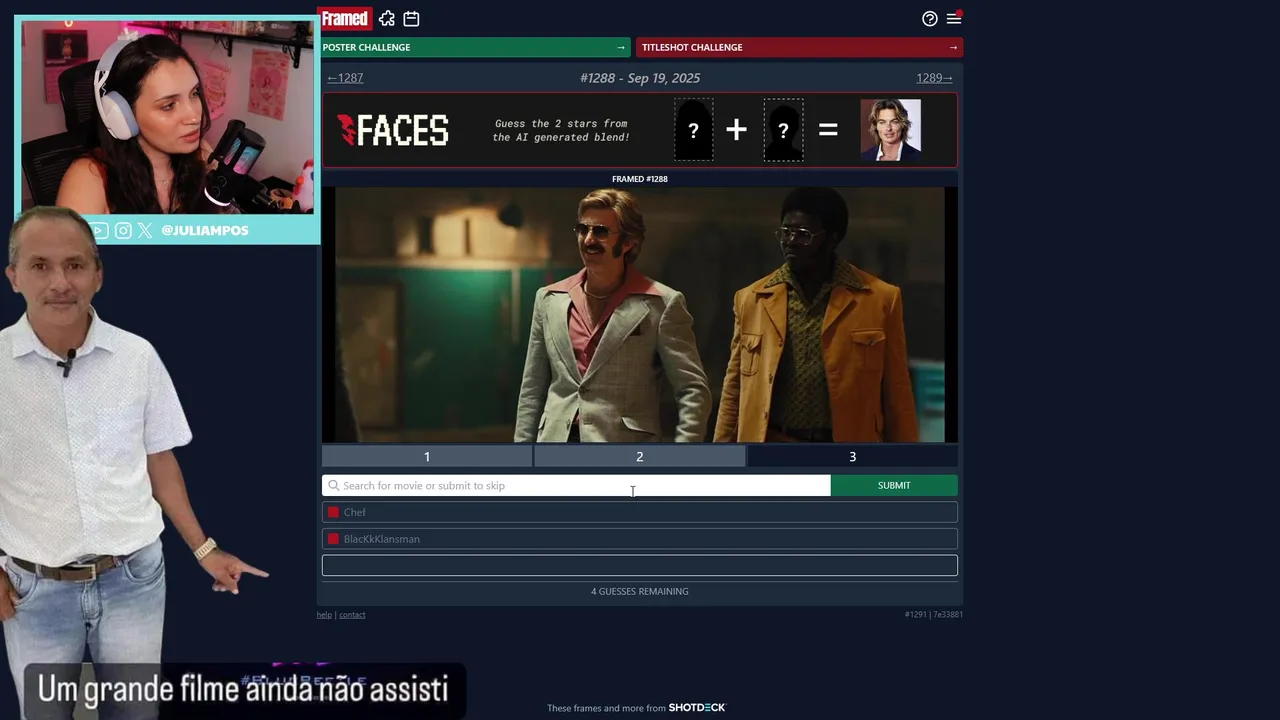Click the Framed #1288 caption
Viewport: 1280px width, 720px height.
point(640,179)
